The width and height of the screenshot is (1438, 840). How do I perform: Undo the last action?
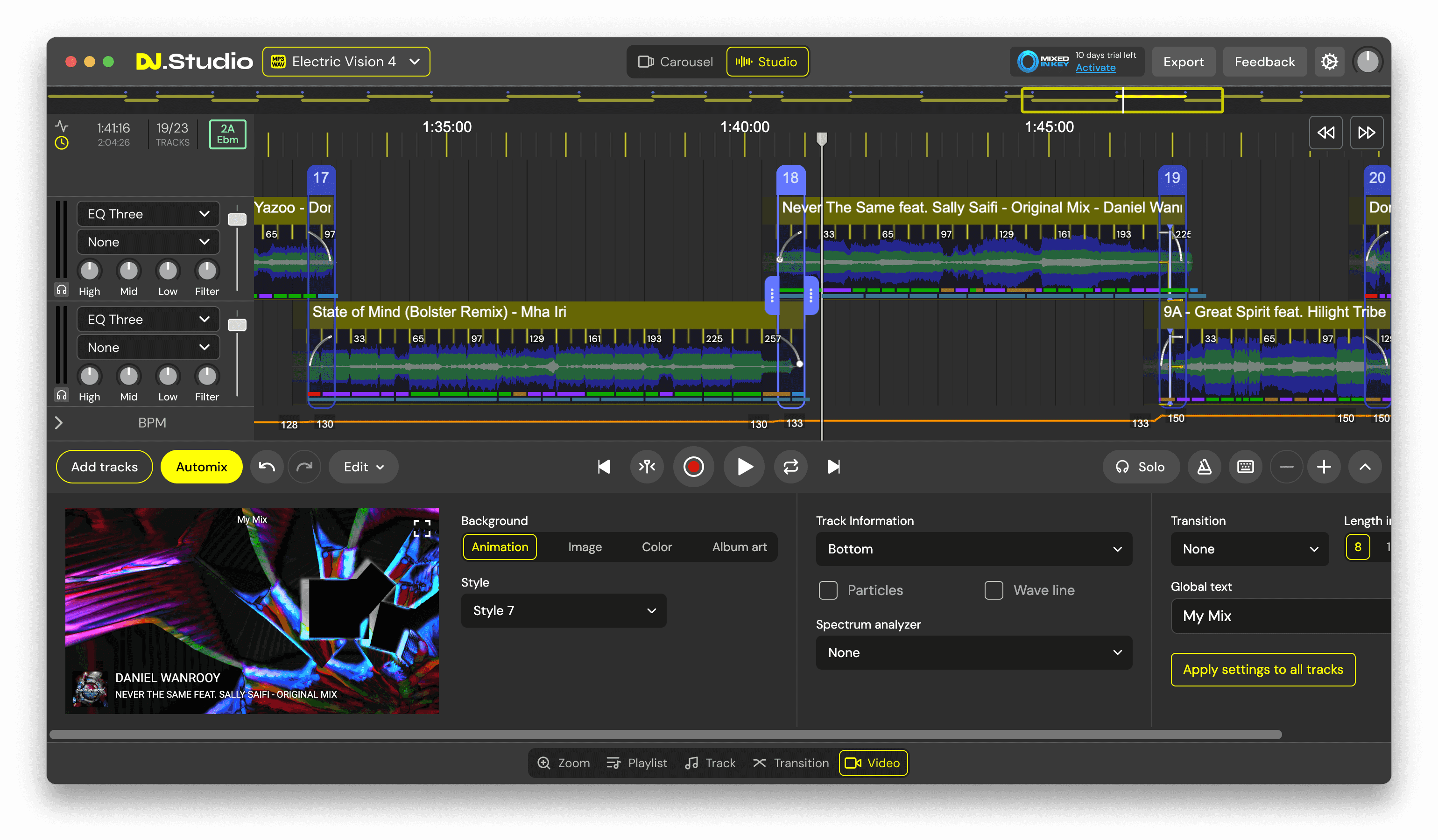[267, 467]
